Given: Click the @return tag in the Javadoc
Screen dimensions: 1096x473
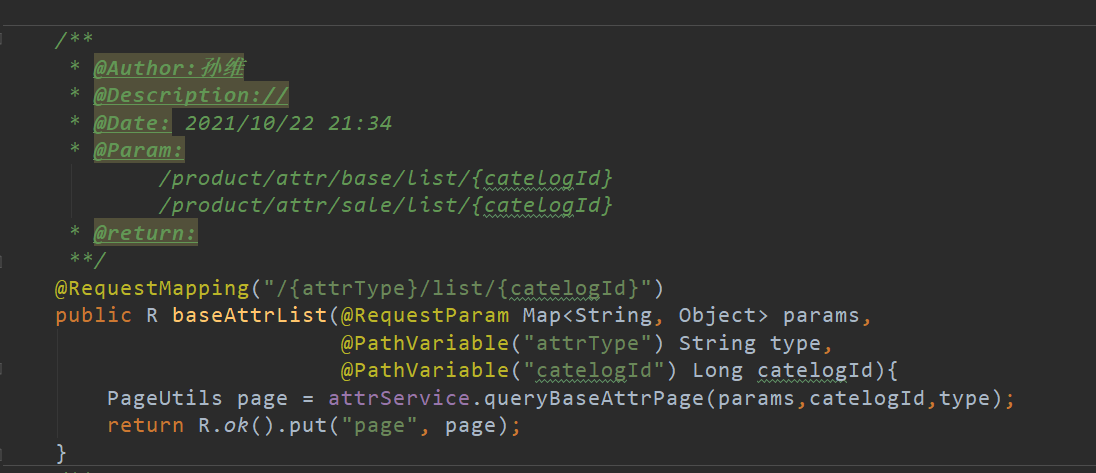Looking at the screenshot, I should (x=146, y=233).
